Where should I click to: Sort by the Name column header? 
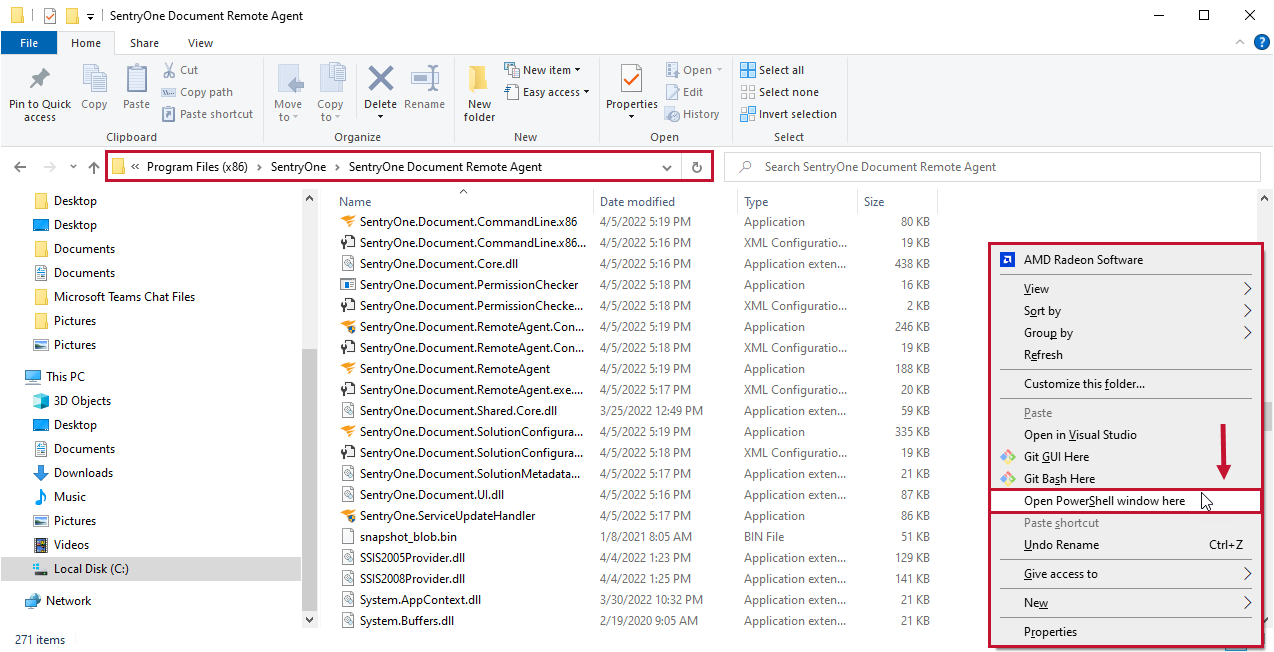pos(355,202)
